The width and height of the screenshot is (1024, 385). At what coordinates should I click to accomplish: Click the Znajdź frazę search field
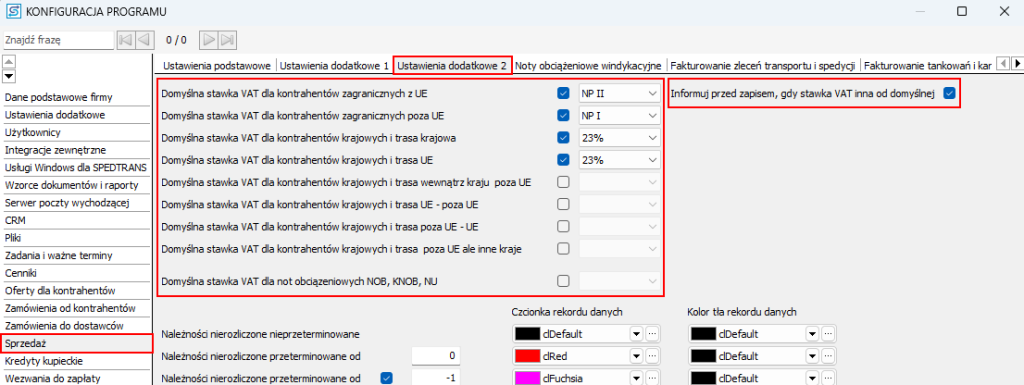pyautogui.click(x=58, y=40)
